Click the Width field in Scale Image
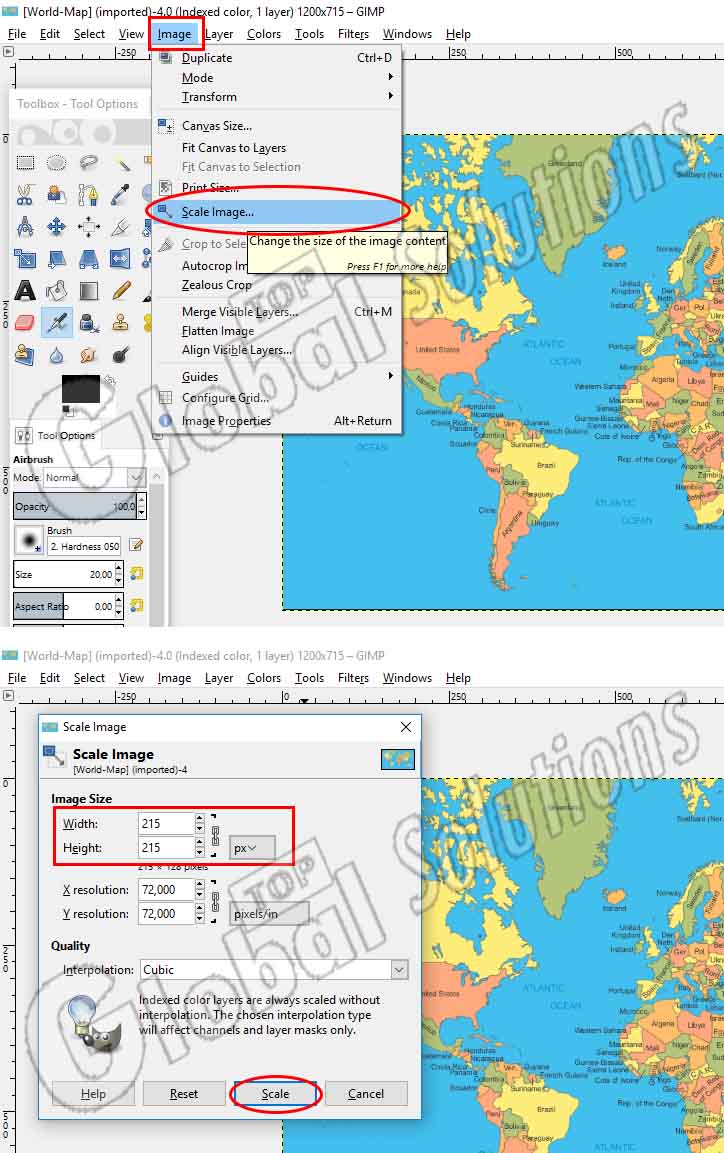Image resolution: width=724 pixels, height=1153 pixels. pyautogui.click(x=166, y=824)
